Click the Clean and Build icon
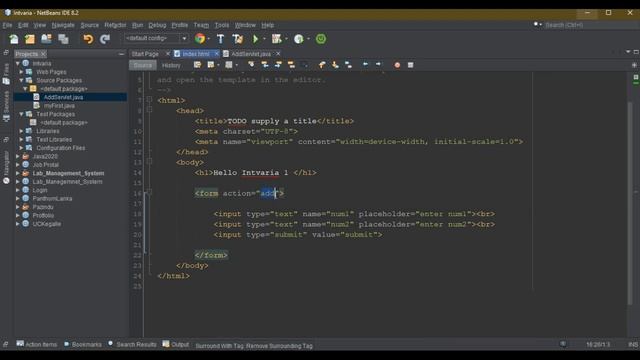640x360 pixels. point(238,39)
